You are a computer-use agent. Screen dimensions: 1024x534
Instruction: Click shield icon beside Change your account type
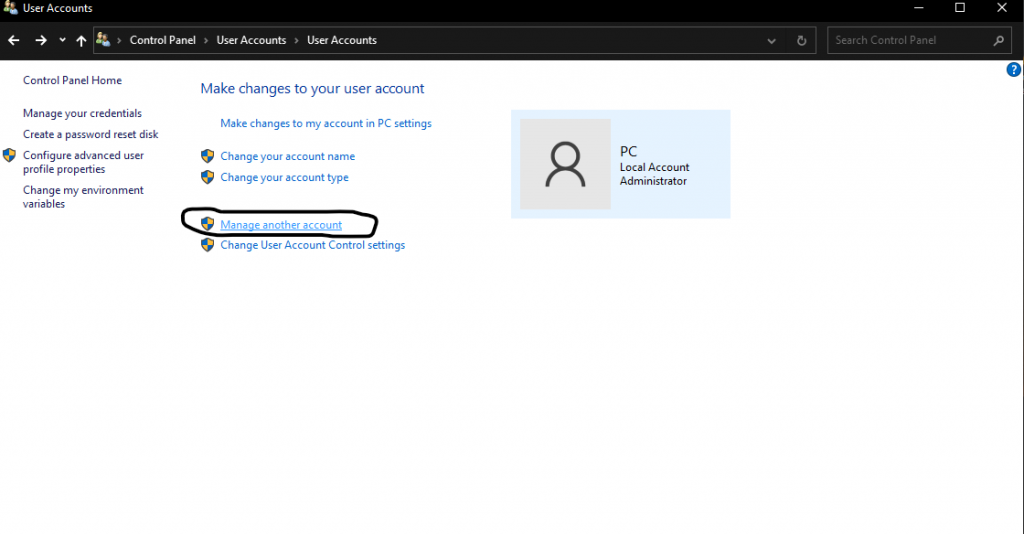[208, 177]
